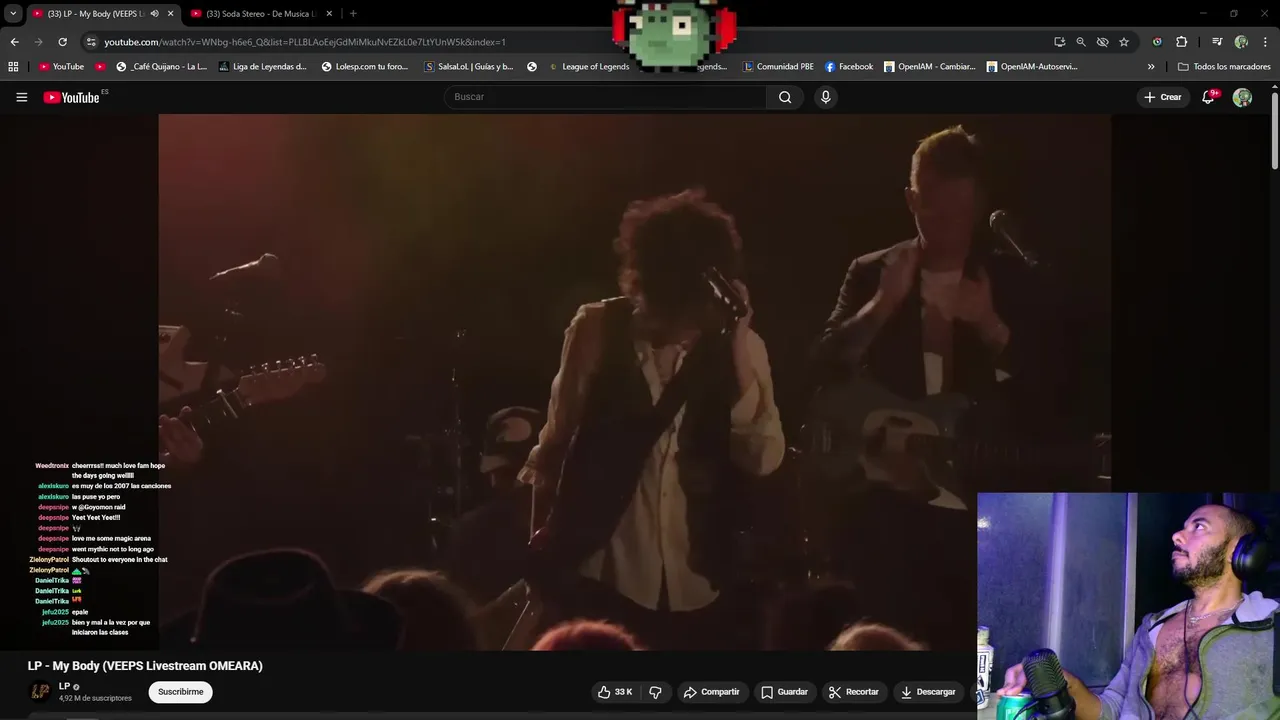Mute the LP - My Body tab audio
The image size is (1280, 720).
point(154,14)
